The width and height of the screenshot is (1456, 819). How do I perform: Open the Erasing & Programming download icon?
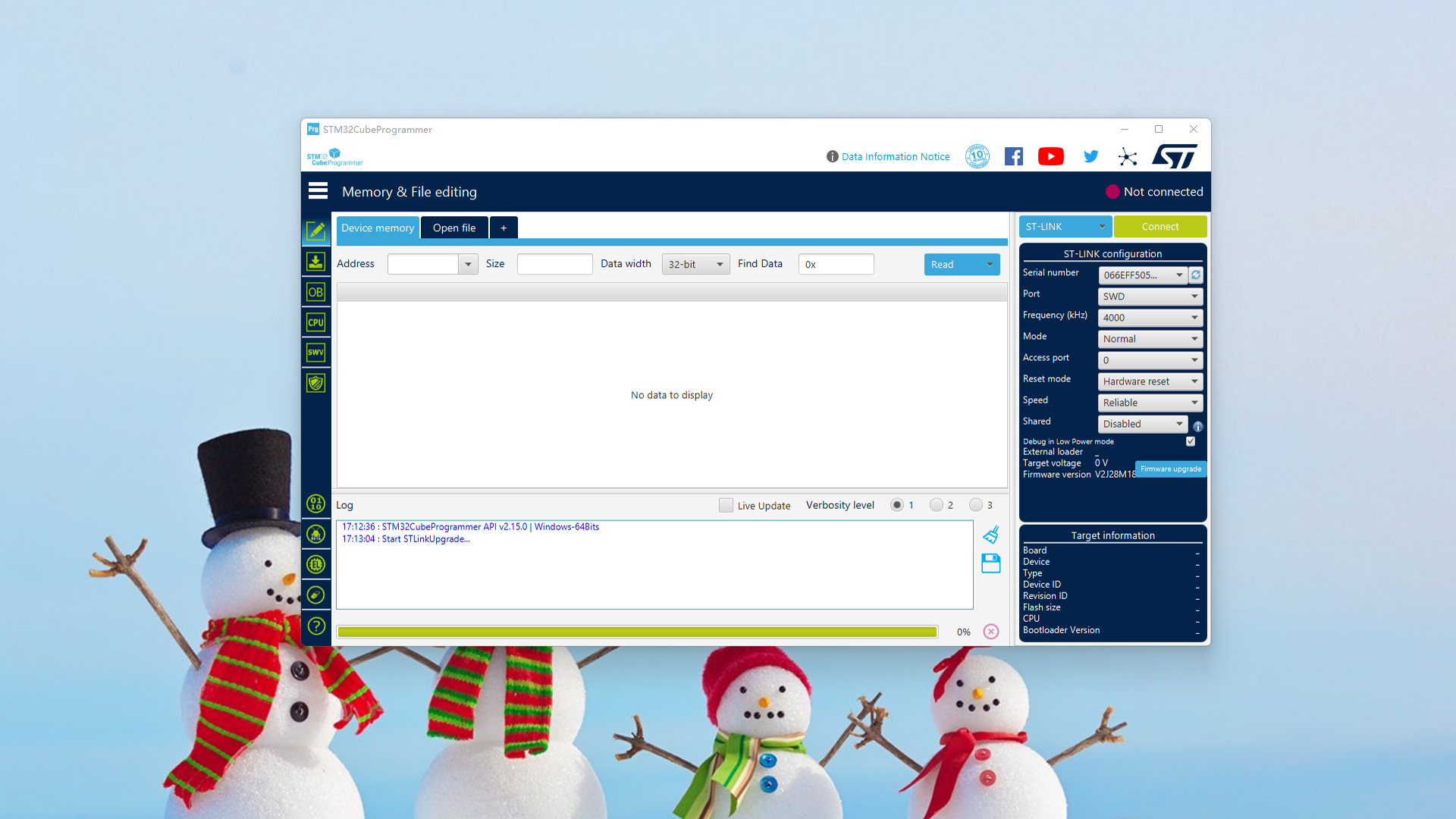coord(315,262)
